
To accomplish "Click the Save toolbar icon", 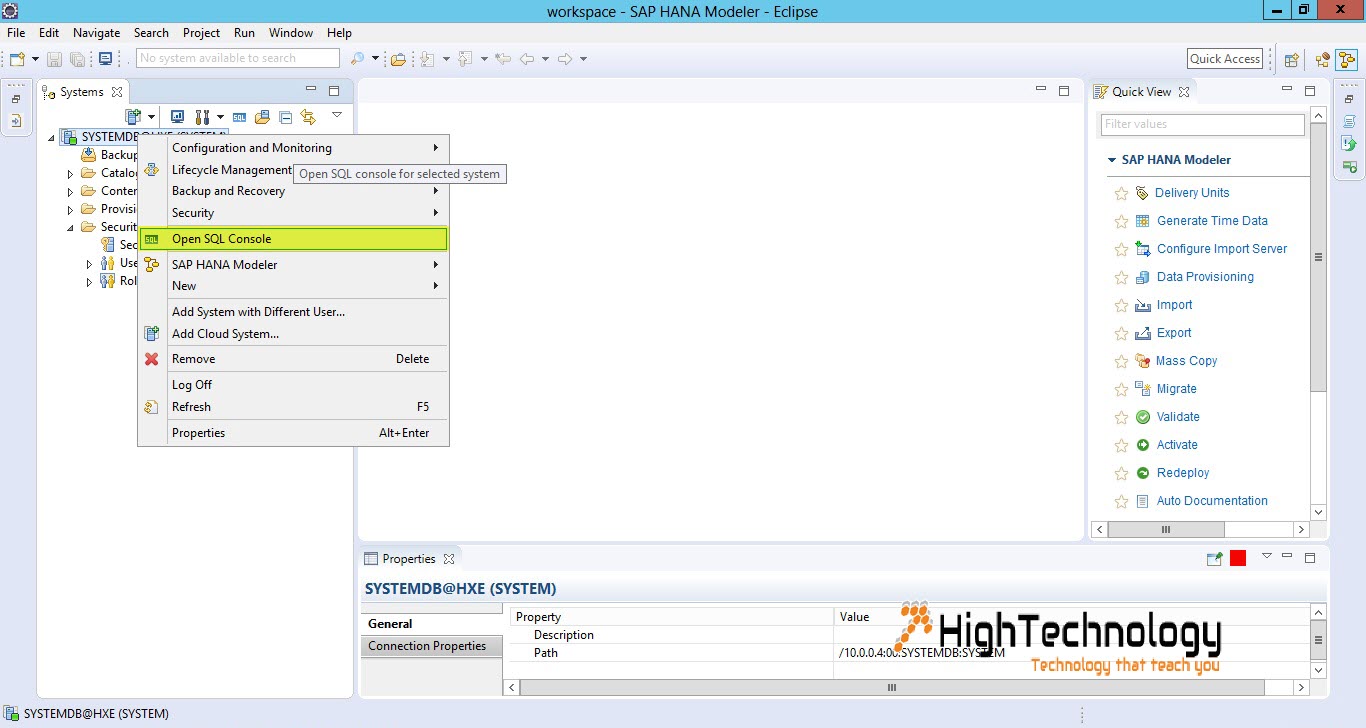I will click(53, 59).
